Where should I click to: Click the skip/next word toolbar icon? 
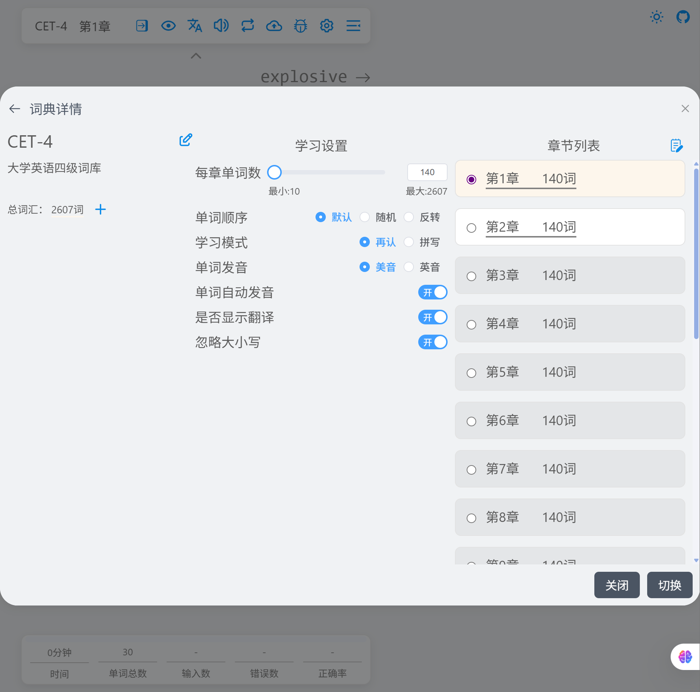tap(142, 26)
